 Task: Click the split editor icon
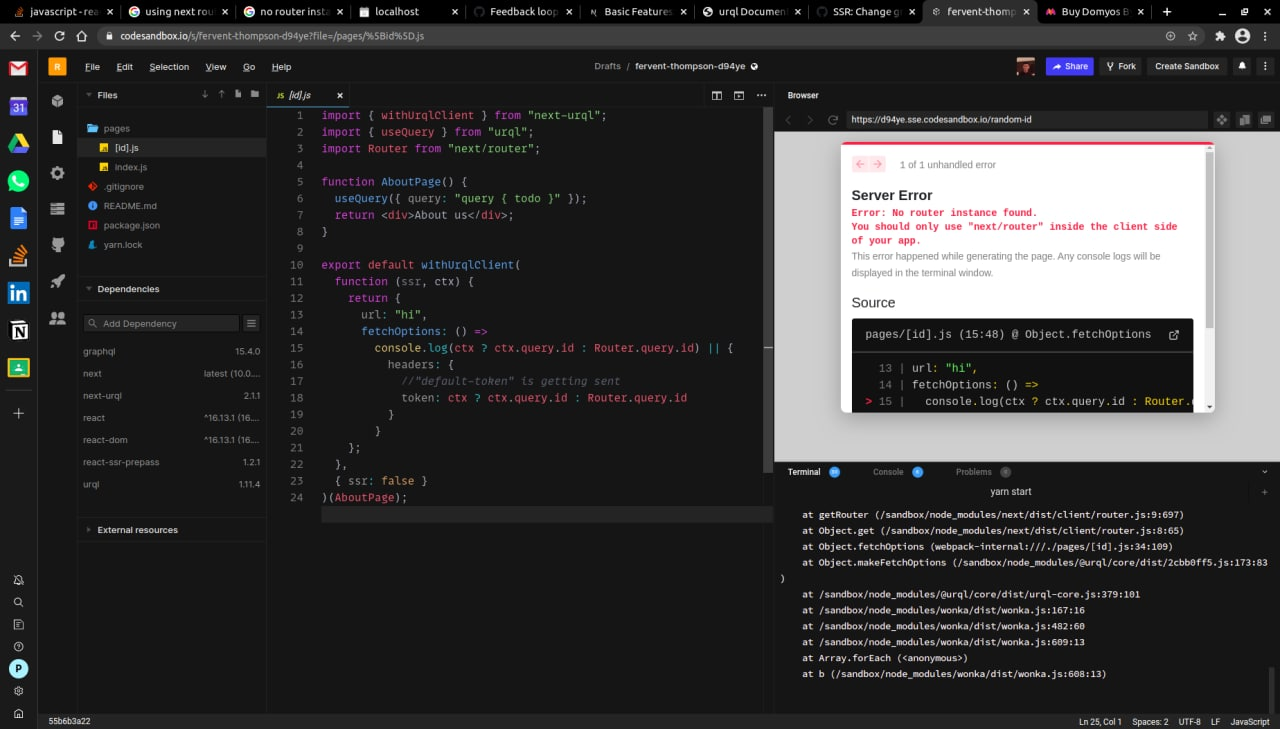coord(717,95)
